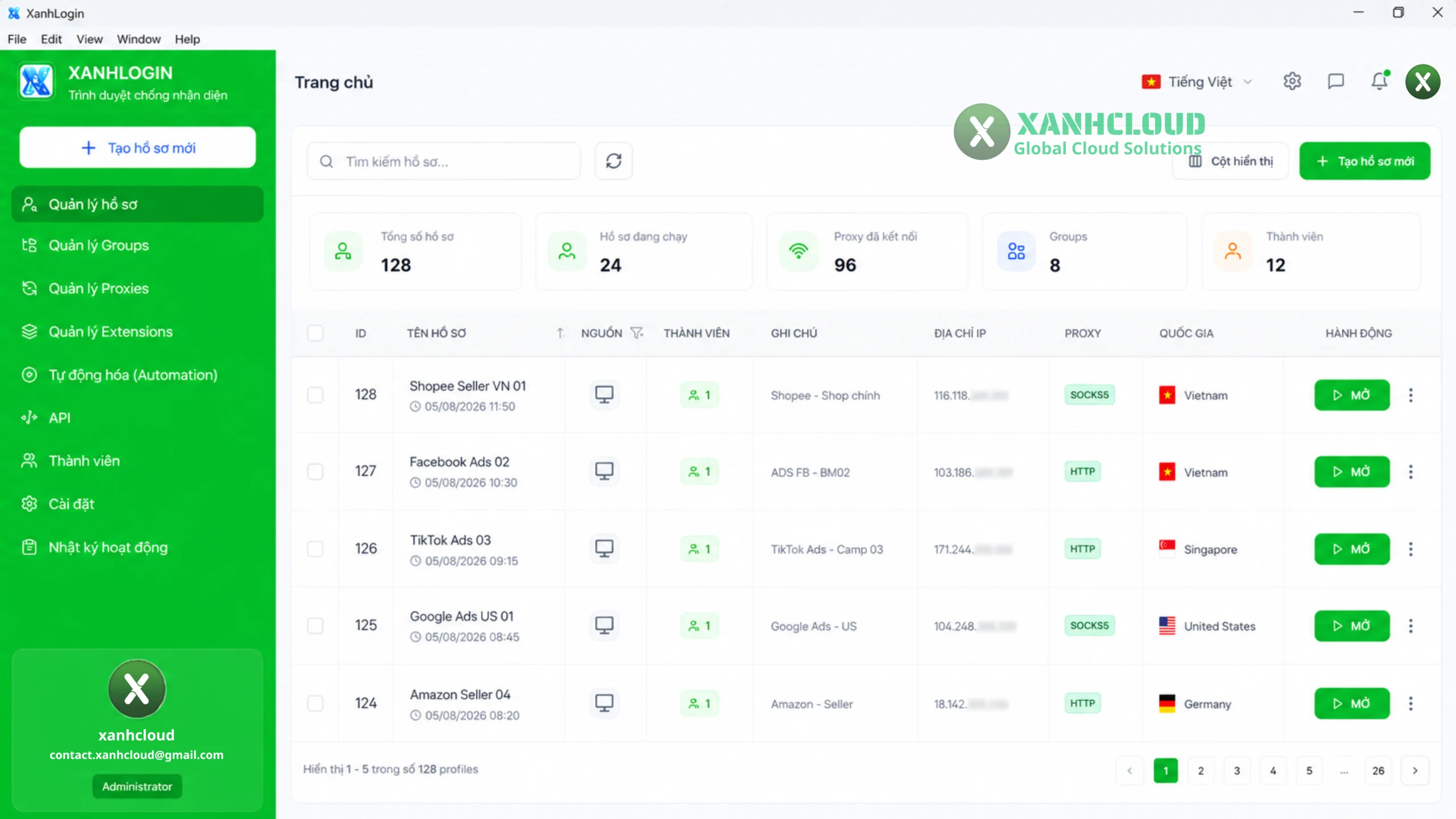This screenshot has height=819, width=1456.
Task: Toggle the select-all checkbox in the table header
Action: [x=315, y=333]
